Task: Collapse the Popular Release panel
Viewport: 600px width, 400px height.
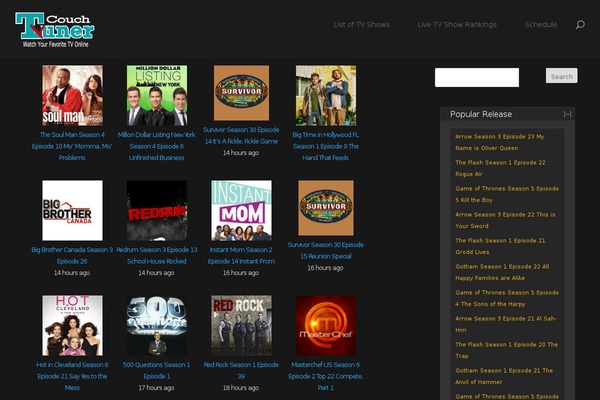Action: pos(567,114)
